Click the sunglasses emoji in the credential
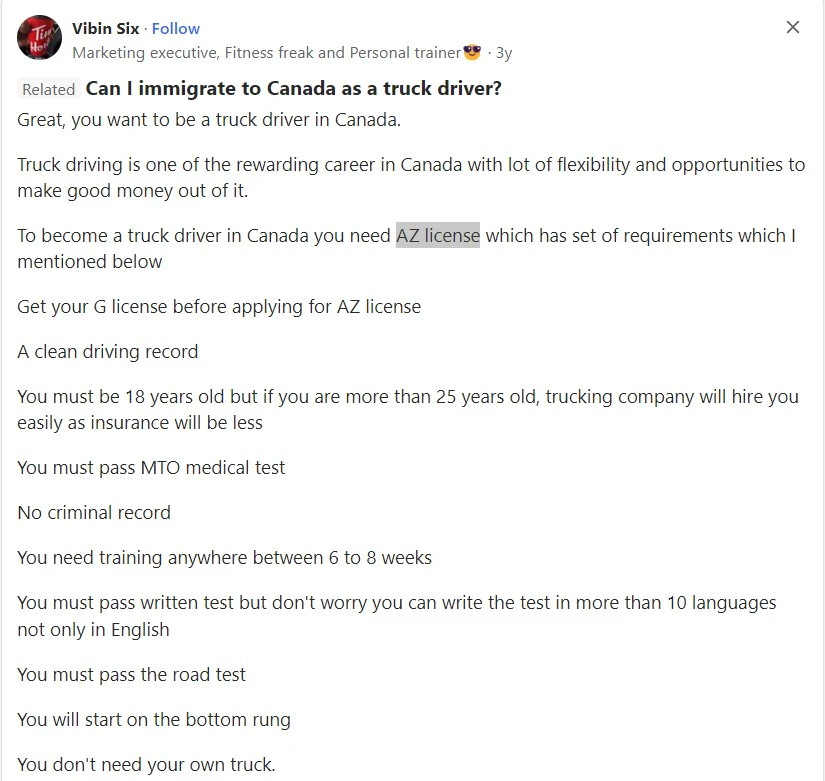825x781 pixels. click(472, 52)
